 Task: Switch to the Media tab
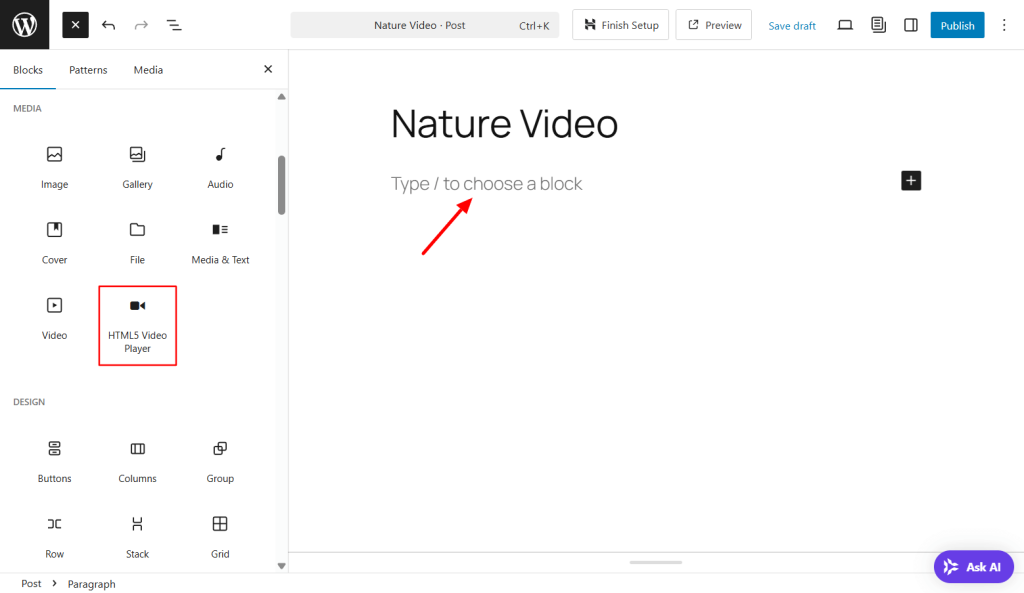coord(148,69)
